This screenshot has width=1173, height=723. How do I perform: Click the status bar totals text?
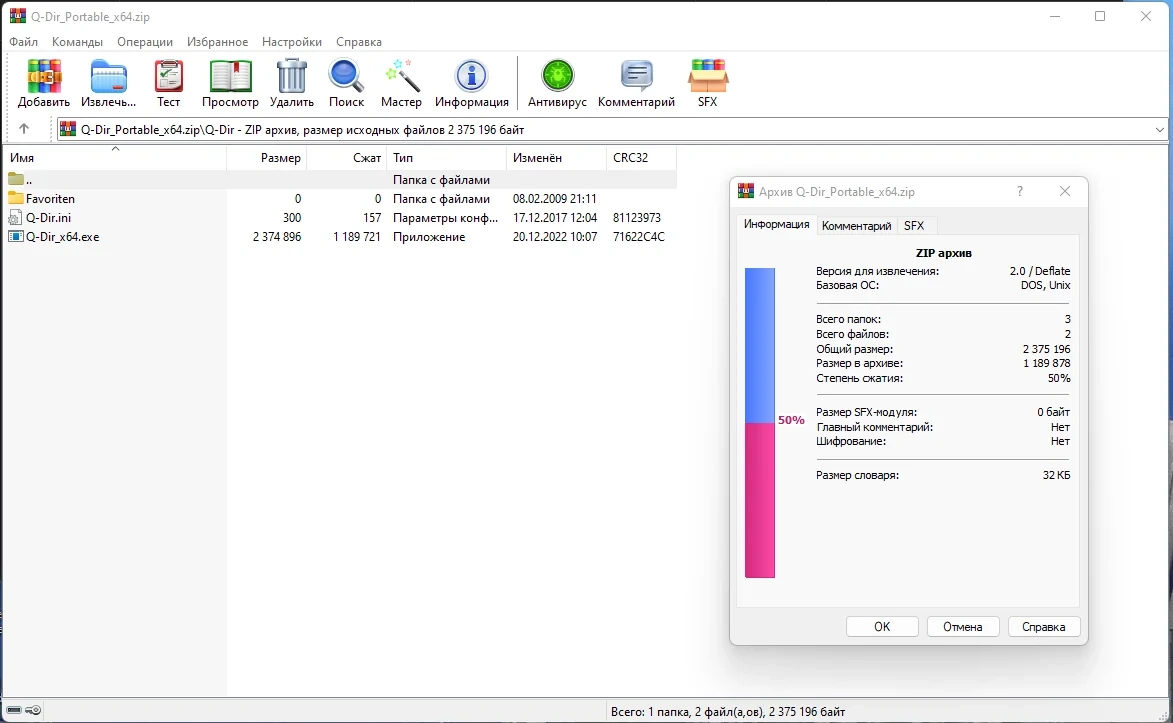[x=728, y=711]
